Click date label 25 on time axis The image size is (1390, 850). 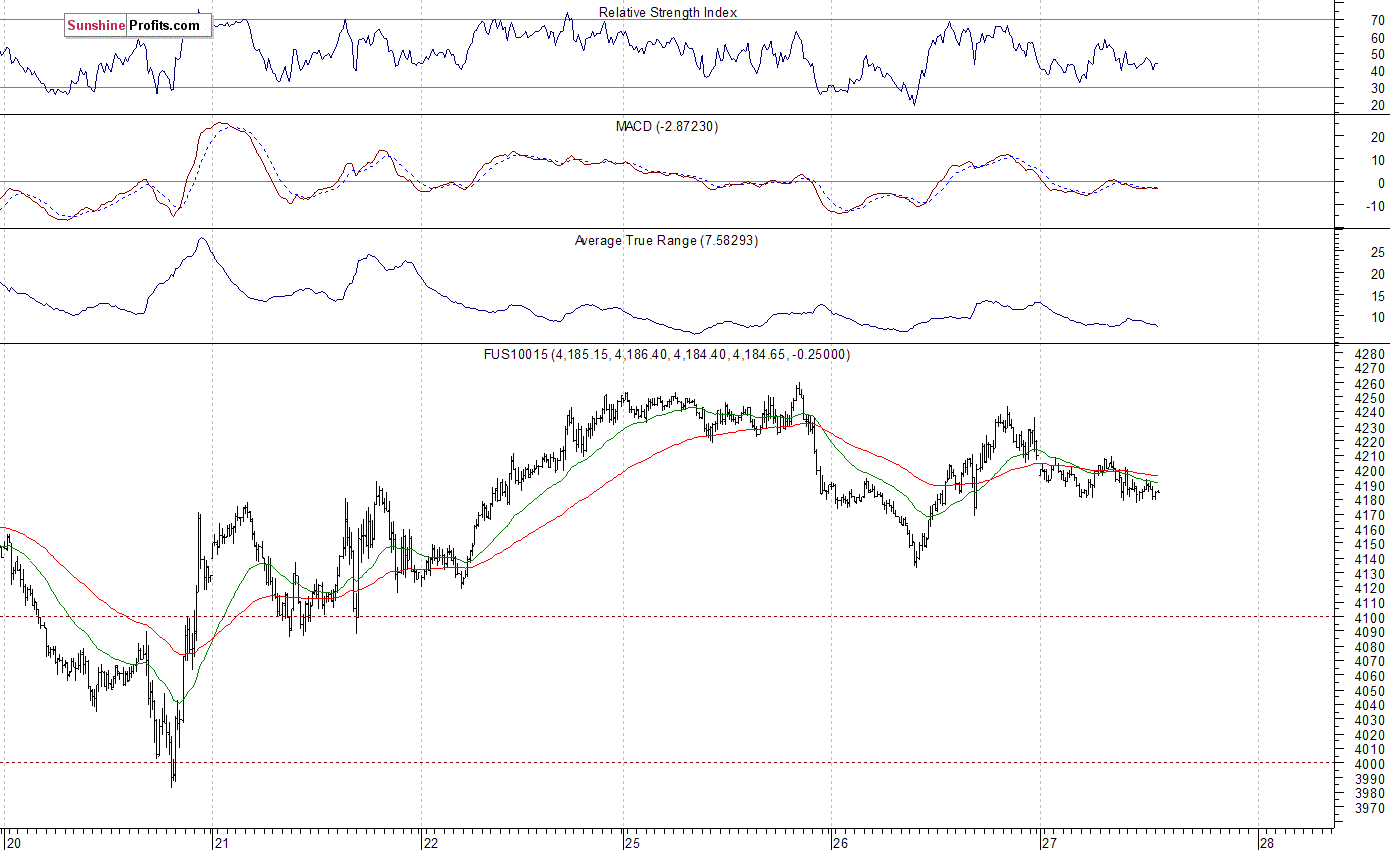coord(634,842)
